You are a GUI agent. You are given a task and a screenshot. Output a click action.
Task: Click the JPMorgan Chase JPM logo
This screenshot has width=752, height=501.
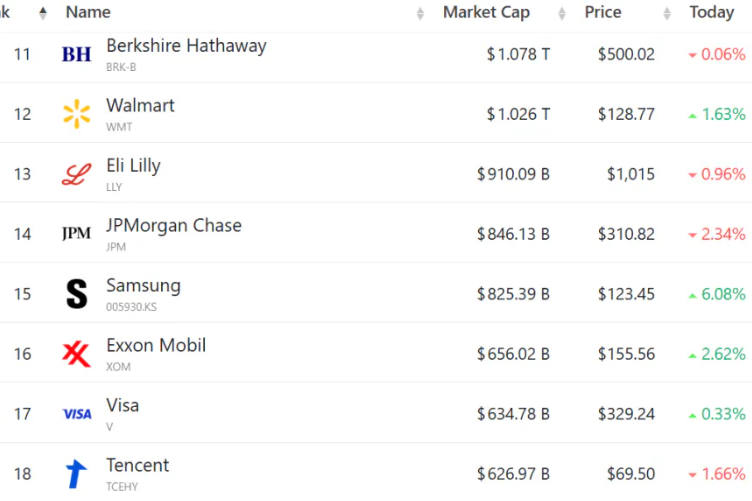pyautogui.click(x=77, y=234)
